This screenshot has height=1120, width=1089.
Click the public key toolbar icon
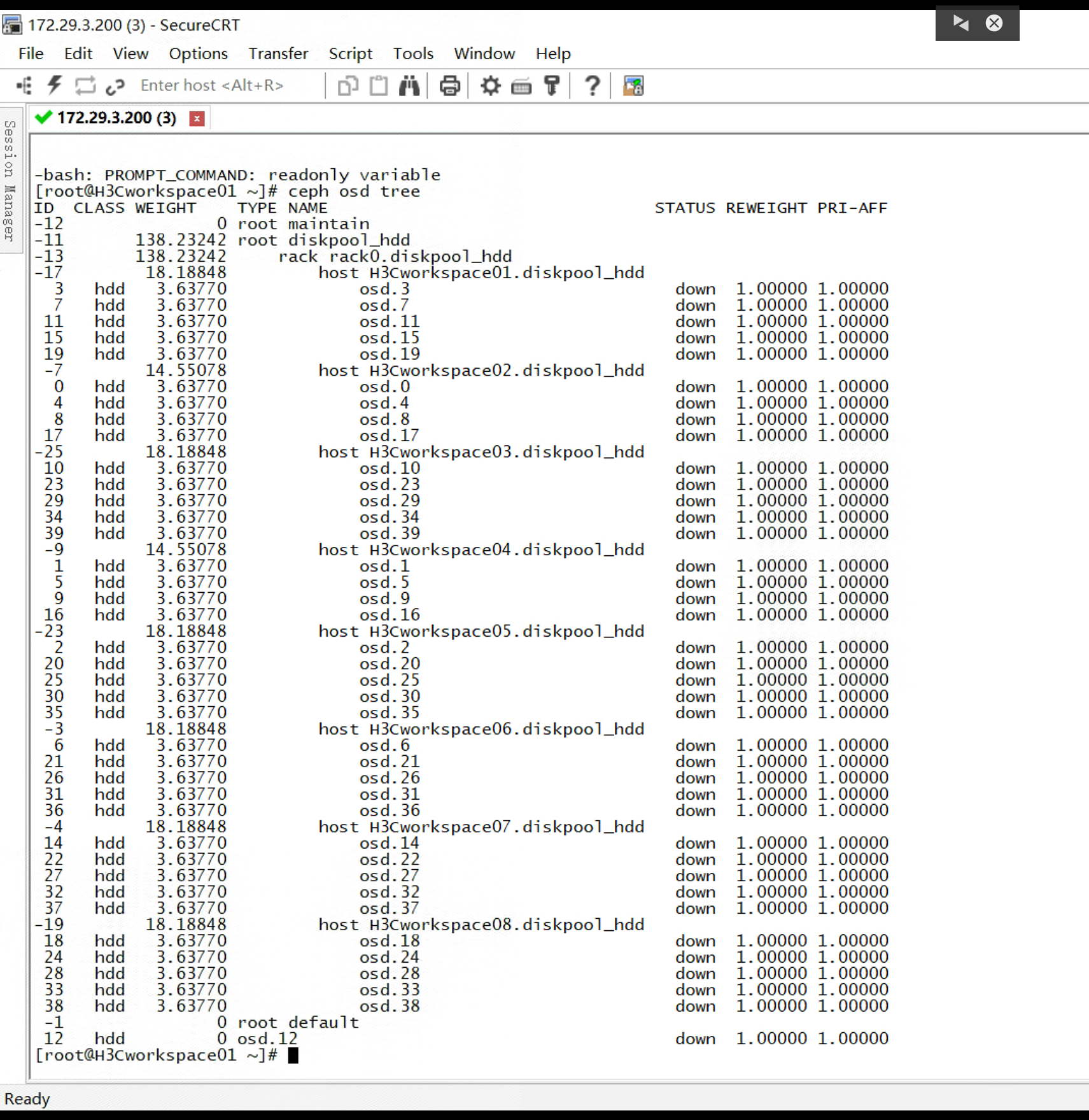click(x=552, y=85)
